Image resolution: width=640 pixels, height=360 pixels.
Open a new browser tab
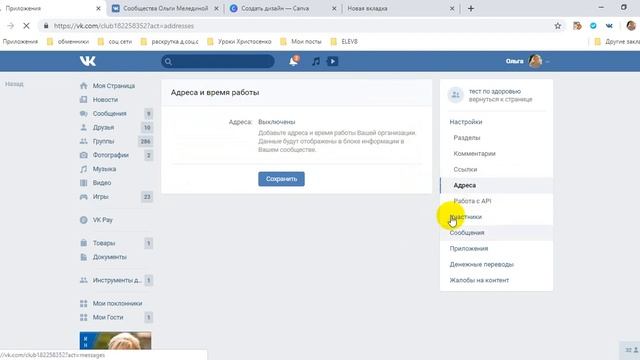coord(471,8)
